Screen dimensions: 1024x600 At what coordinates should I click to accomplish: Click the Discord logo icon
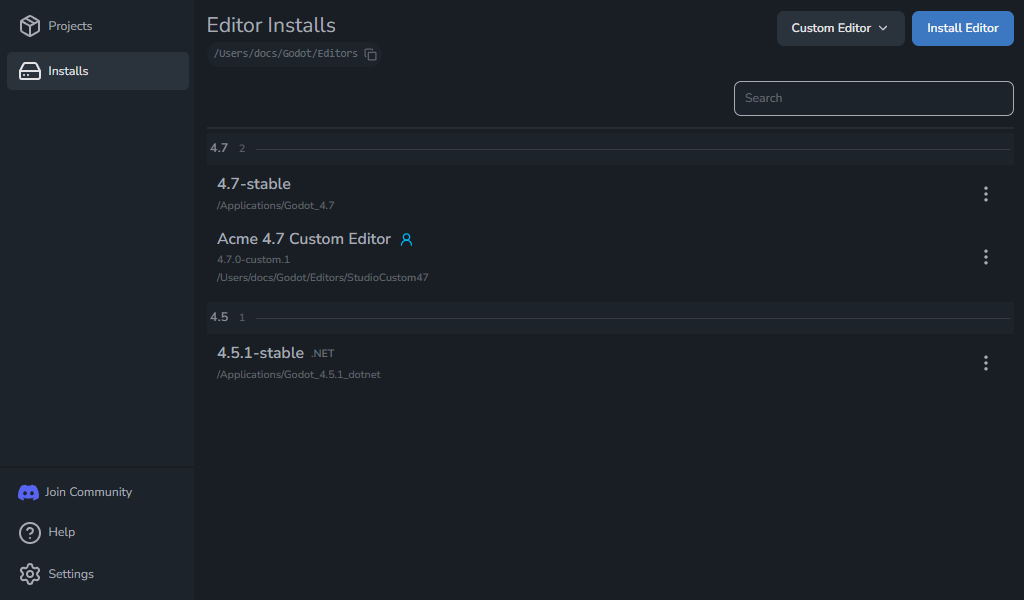point(28,493)
